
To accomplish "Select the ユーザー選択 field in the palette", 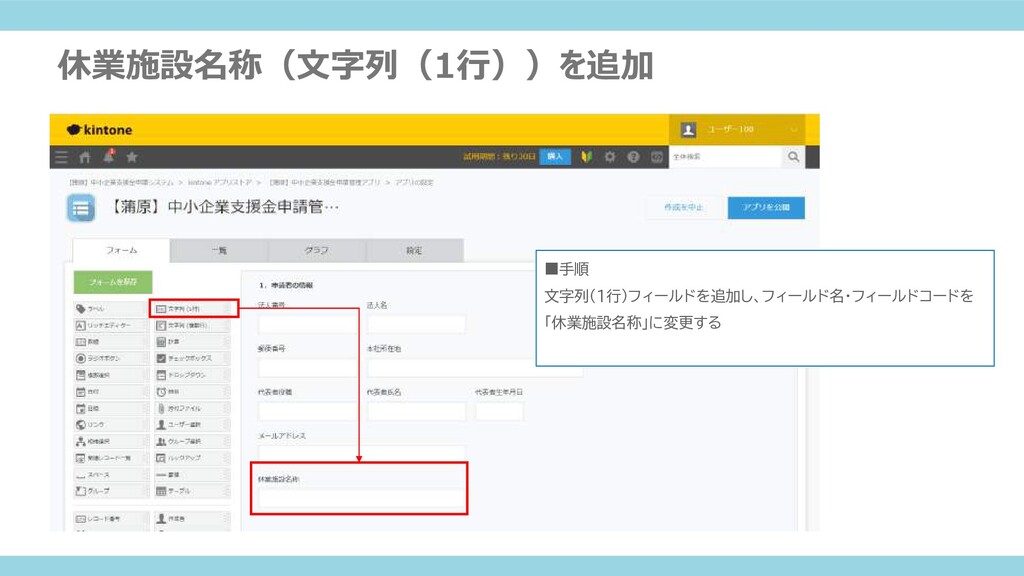I will [x=193, y=424].
